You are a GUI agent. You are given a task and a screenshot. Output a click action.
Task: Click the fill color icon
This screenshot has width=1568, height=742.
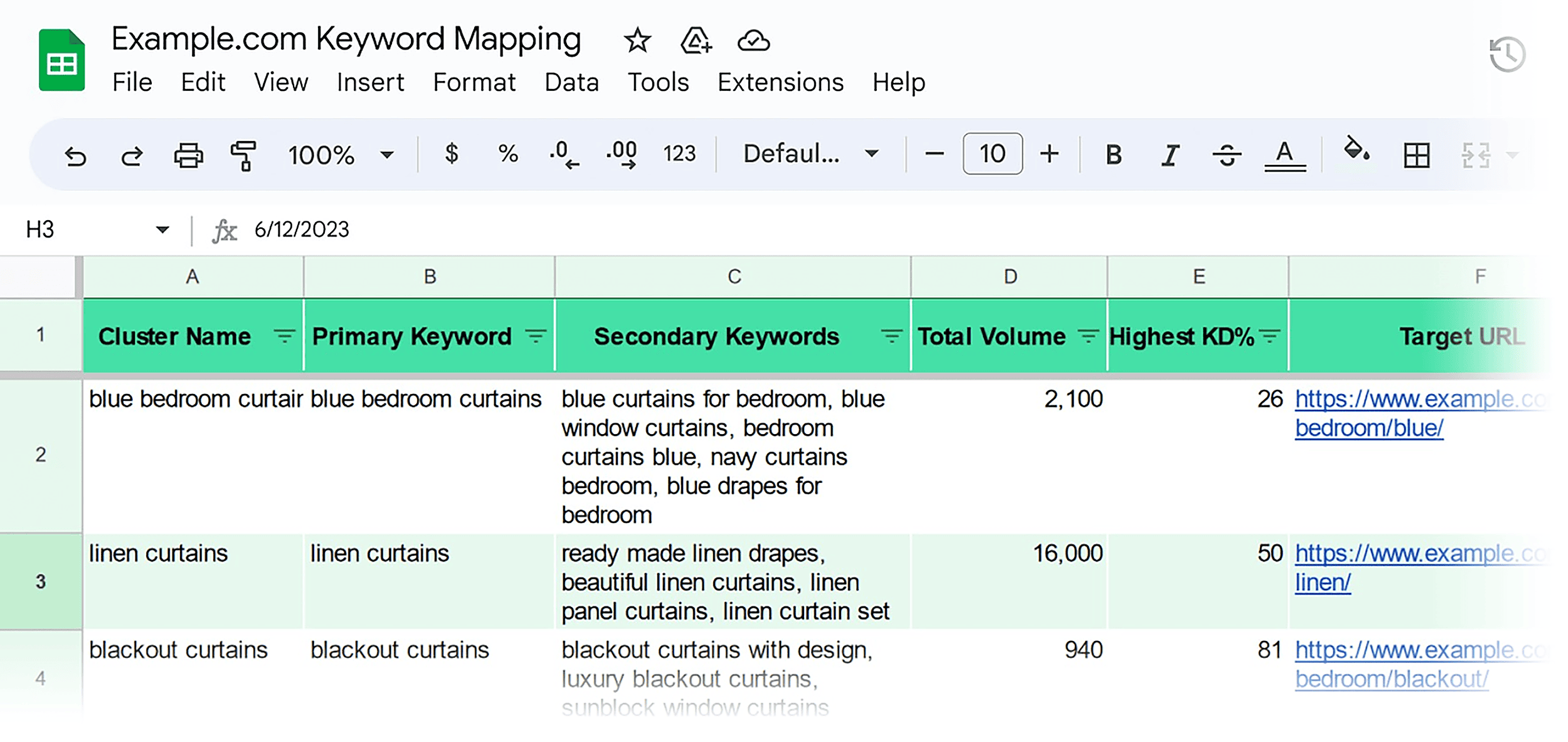[x=1355, y=154]
